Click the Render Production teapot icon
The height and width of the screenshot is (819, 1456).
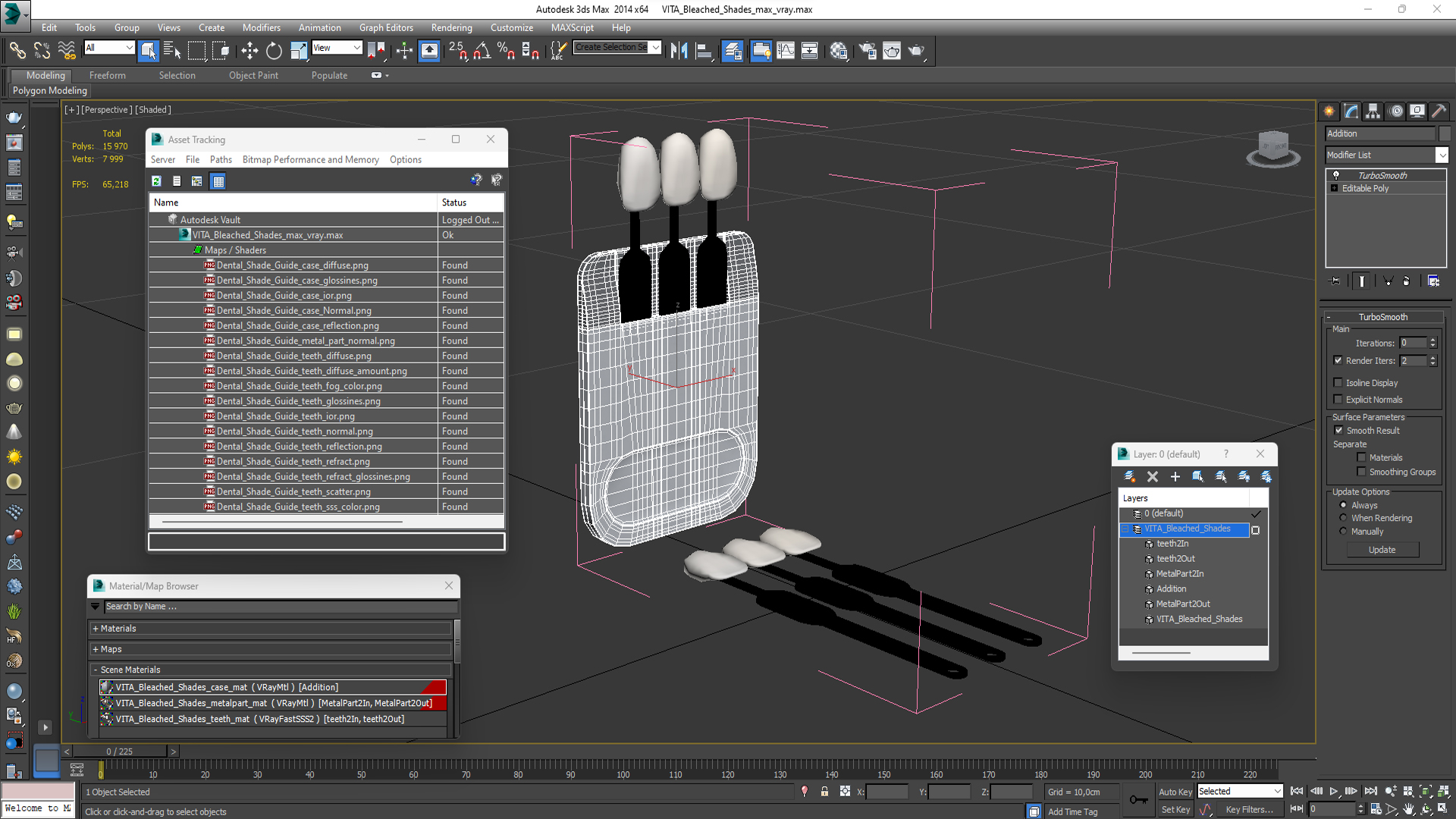917,51
